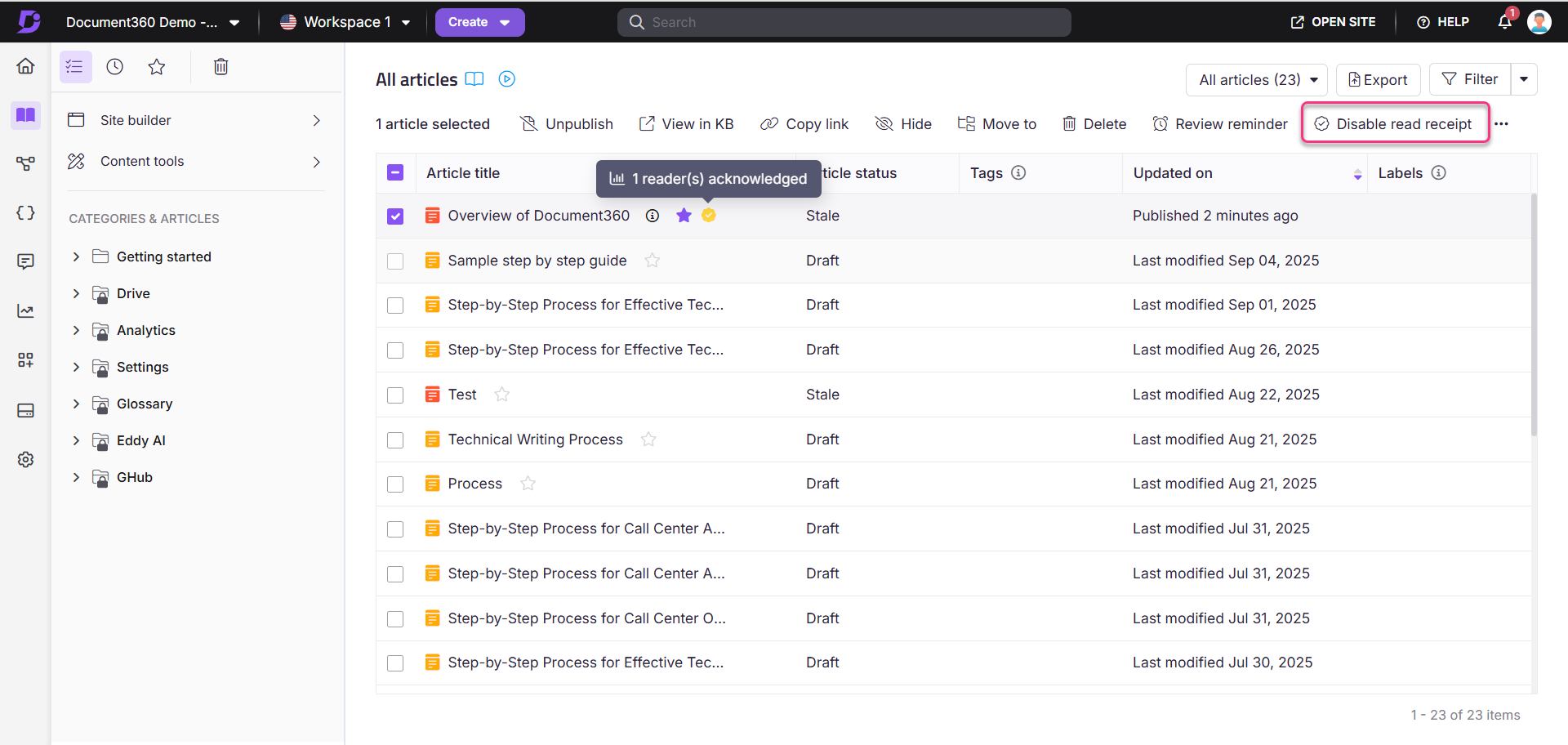Select the Test article checkbox

tap(395, 395)
